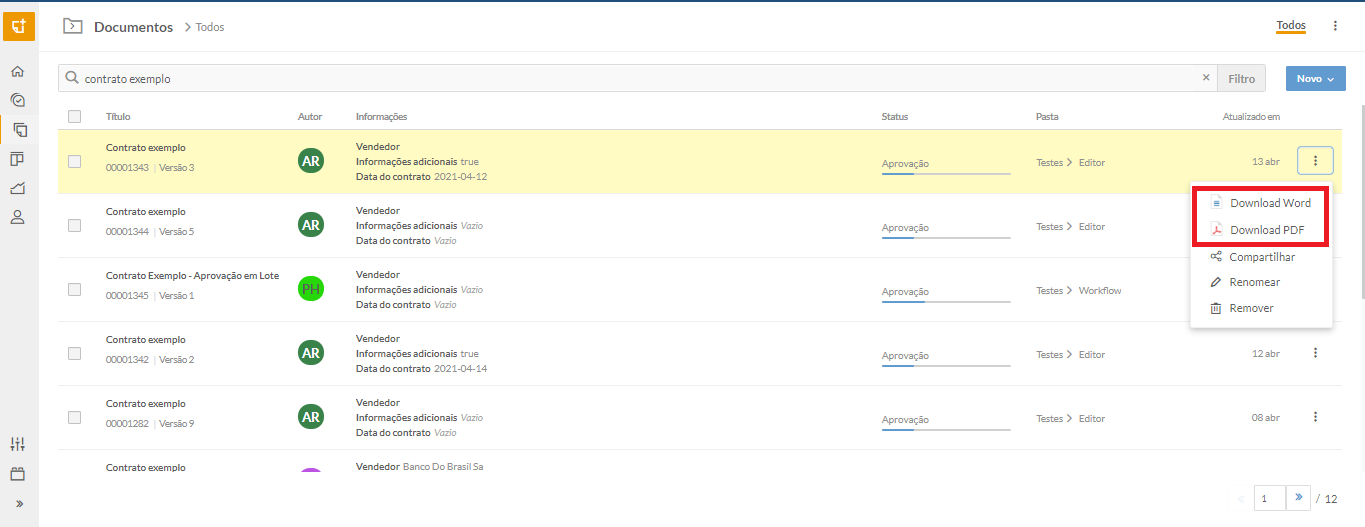
Task: Toggle the select-all checkbox in header
Action: tap(74, 117)
